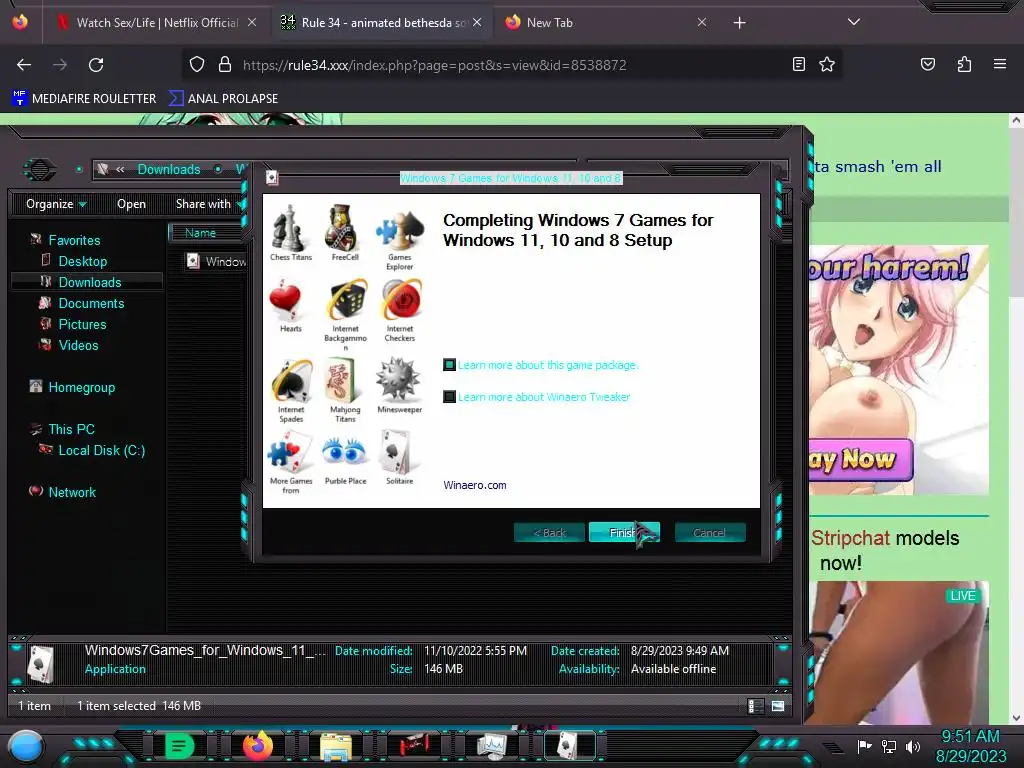Click the Firefox icon in taskbar
Screen dimensions: 1024x768
tap(257, 746)
